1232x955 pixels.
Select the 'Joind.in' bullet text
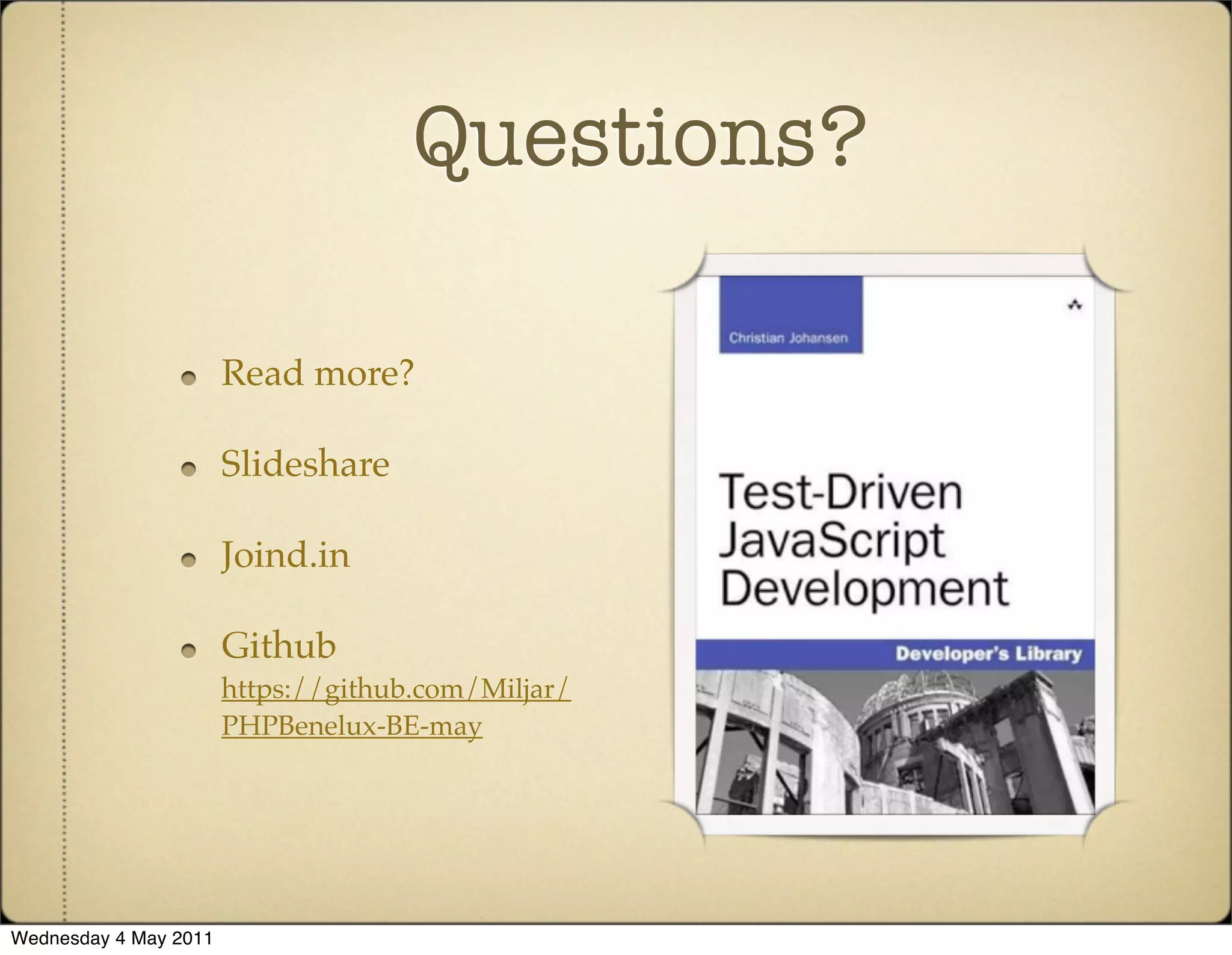click(285, 555)
